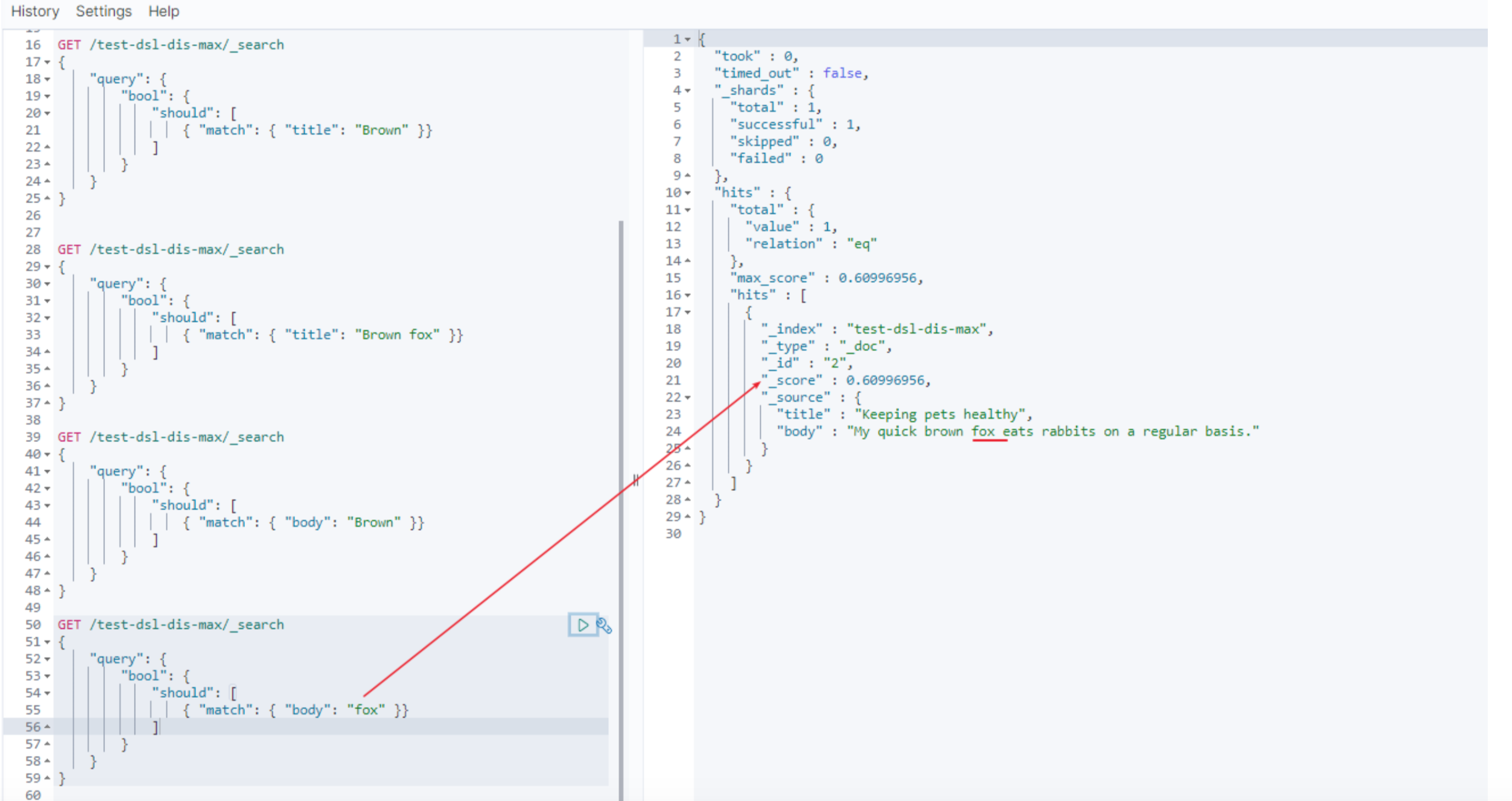Click the "test-dsl-dis-max" index value
Screen dimensions: 1512x801
tap(916, 329)
